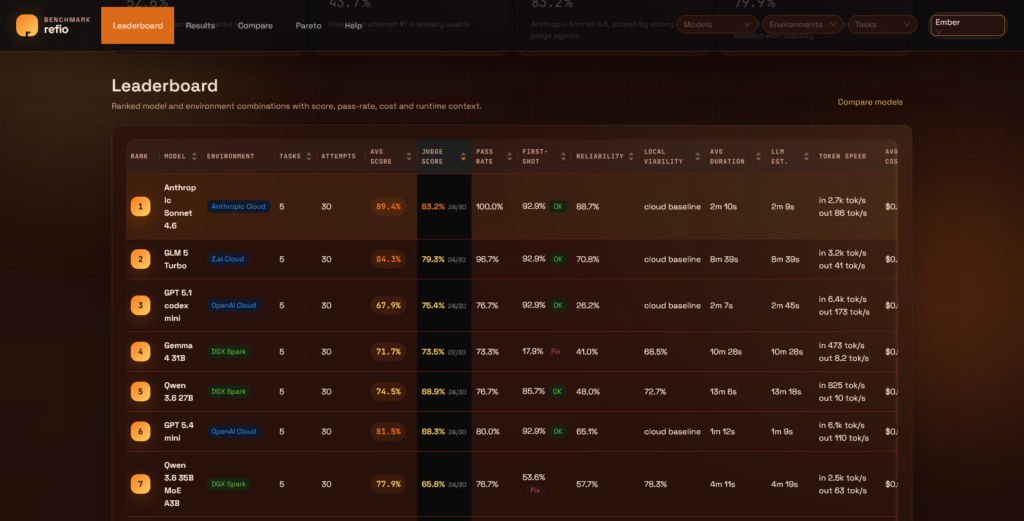Screen dimensions: 1024x521
Task: Select the GLM 5 Turbo model name
Action: pos(176,259)
